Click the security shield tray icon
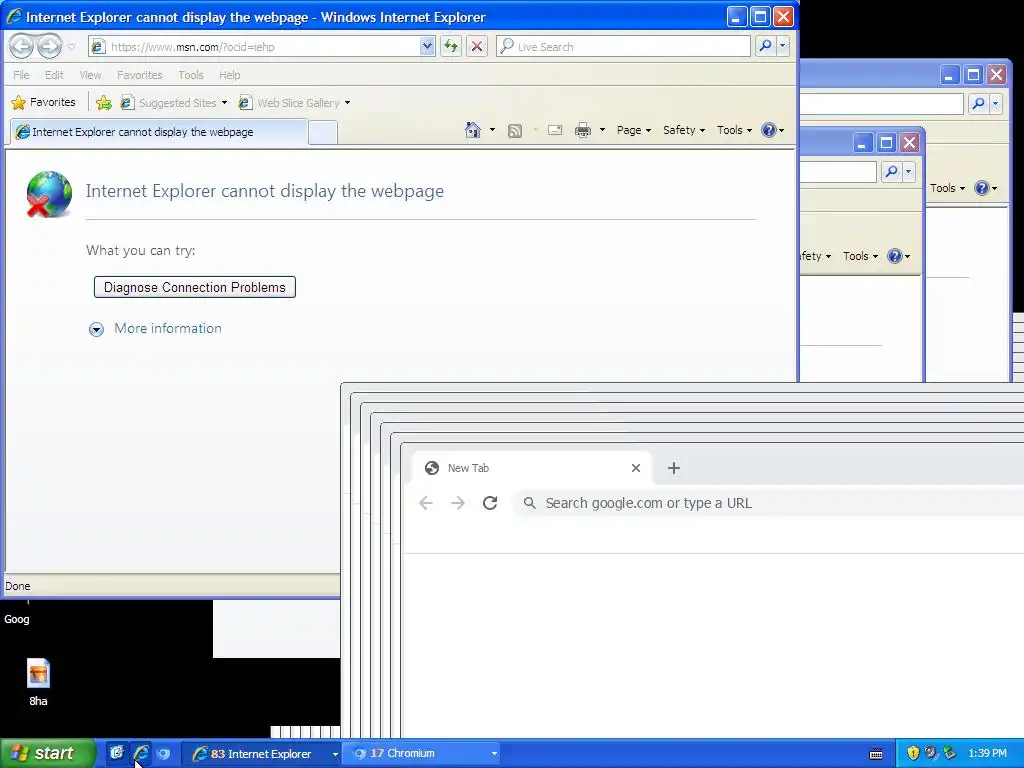The image size is (1024, 768). [x=913, y=753]
